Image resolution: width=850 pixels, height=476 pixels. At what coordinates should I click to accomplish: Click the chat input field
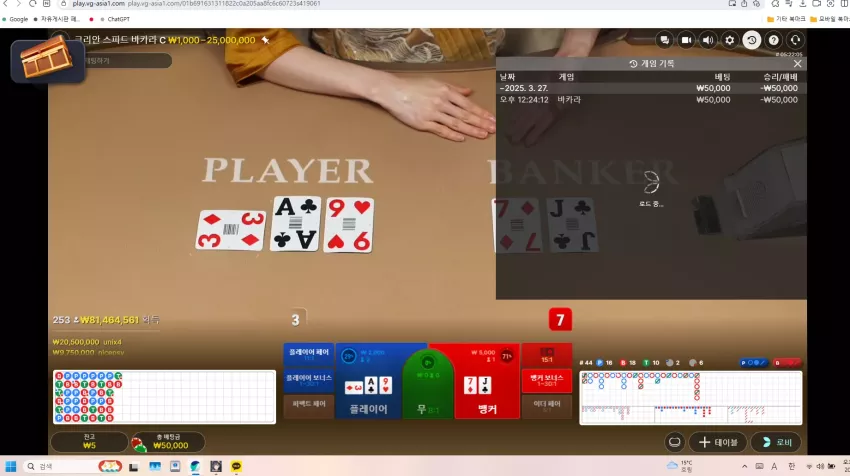pyautogui.click(x=127, y=61)
